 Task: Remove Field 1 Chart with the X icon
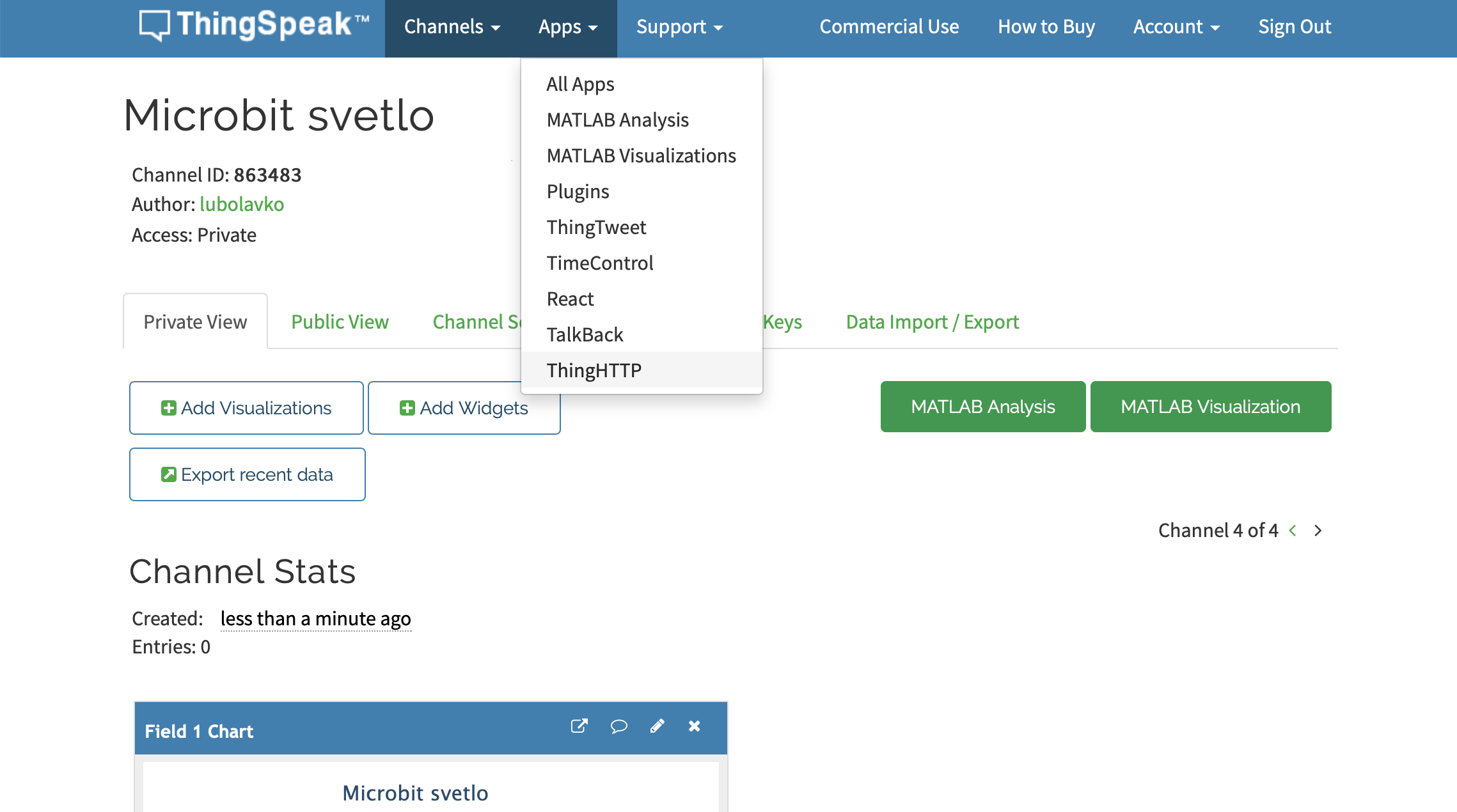pos(695,726)
